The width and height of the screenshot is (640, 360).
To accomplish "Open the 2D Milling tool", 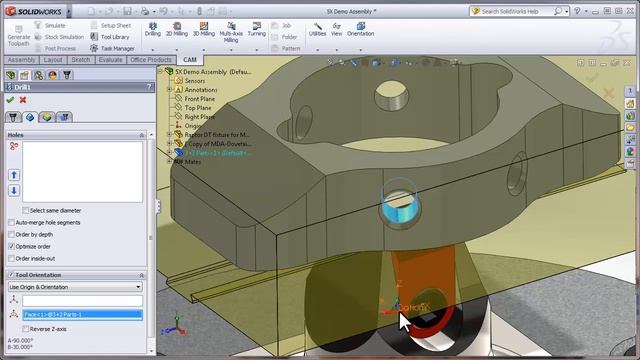I will coord(177,30).
